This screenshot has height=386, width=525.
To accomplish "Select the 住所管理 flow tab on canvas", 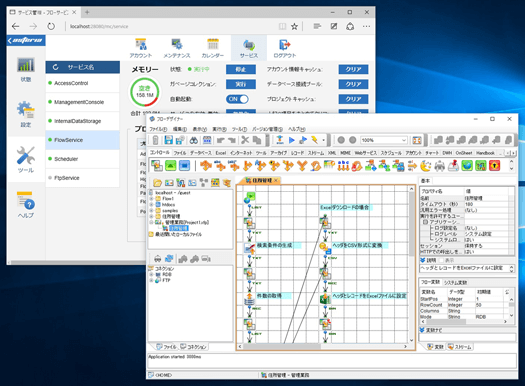I will 261,180.
